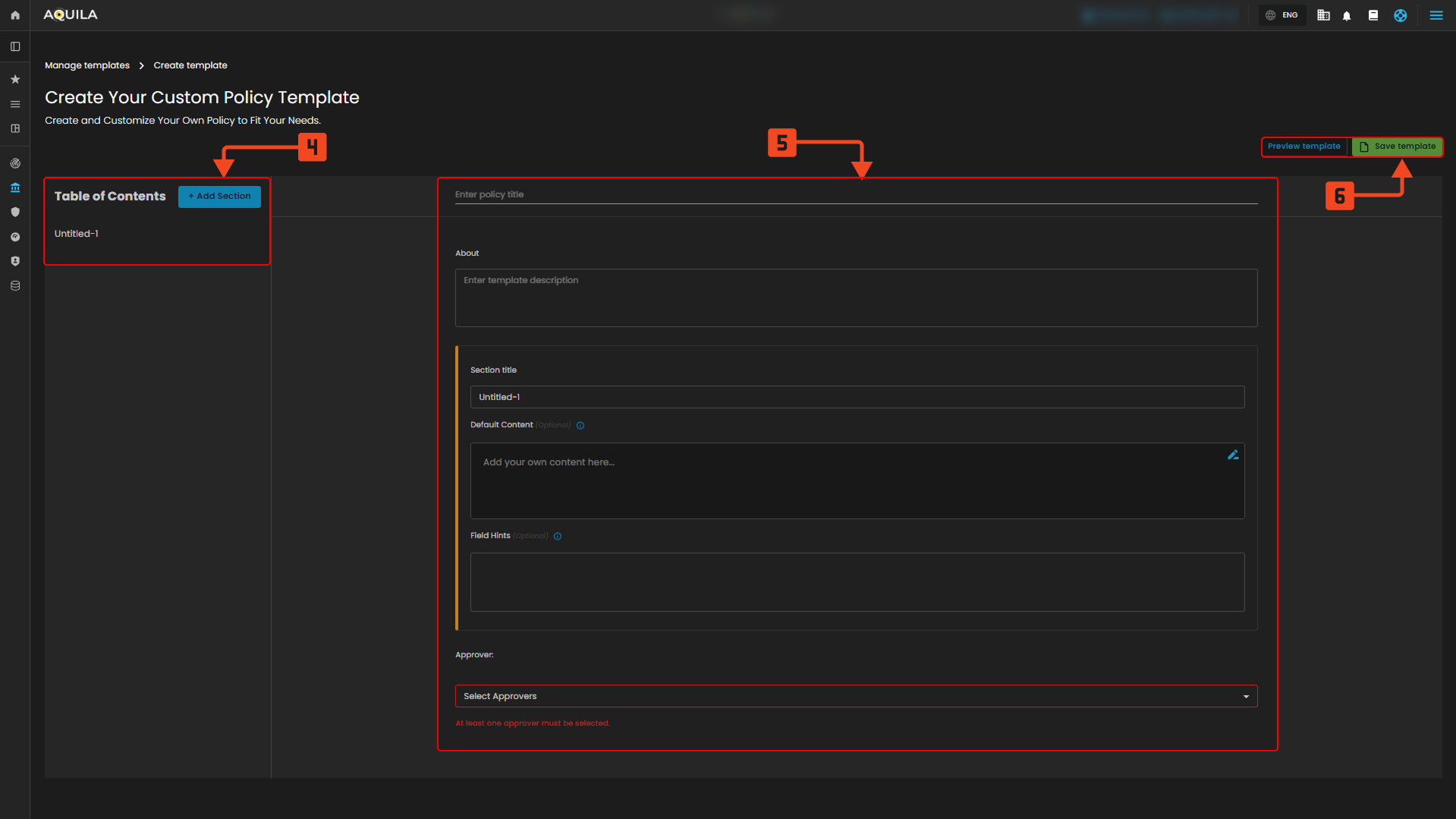The height and width of the screenshot is (819, 1456).
Task: Click the organization building icon in header
Action: (x=1322, y=15)
